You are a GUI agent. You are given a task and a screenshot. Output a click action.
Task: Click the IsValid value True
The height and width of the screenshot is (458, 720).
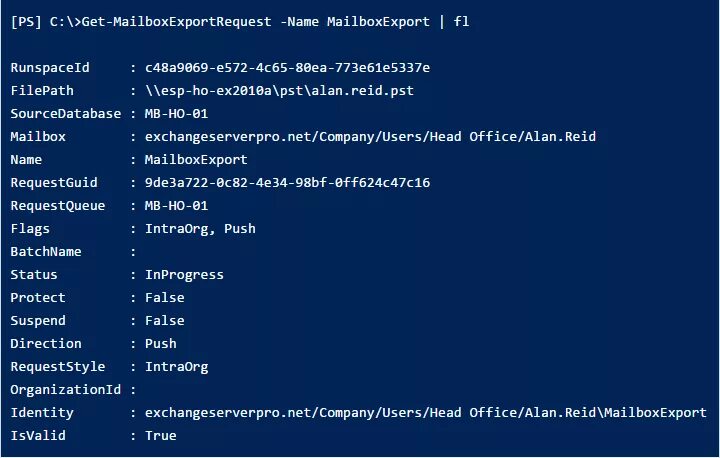(161, 435)
